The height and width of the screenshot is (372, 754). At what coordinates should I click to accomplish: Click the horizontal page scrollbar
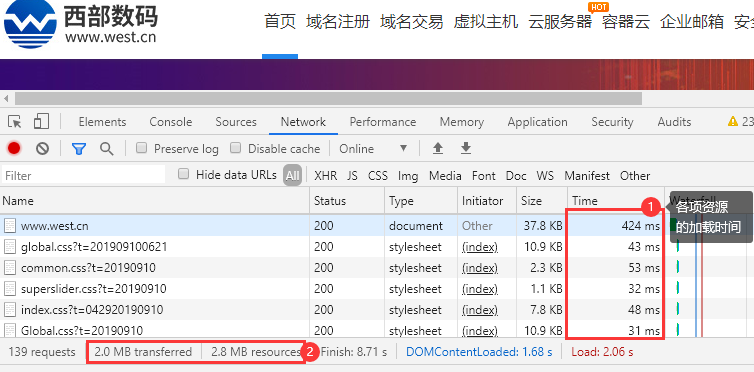[x=328, y=99]
